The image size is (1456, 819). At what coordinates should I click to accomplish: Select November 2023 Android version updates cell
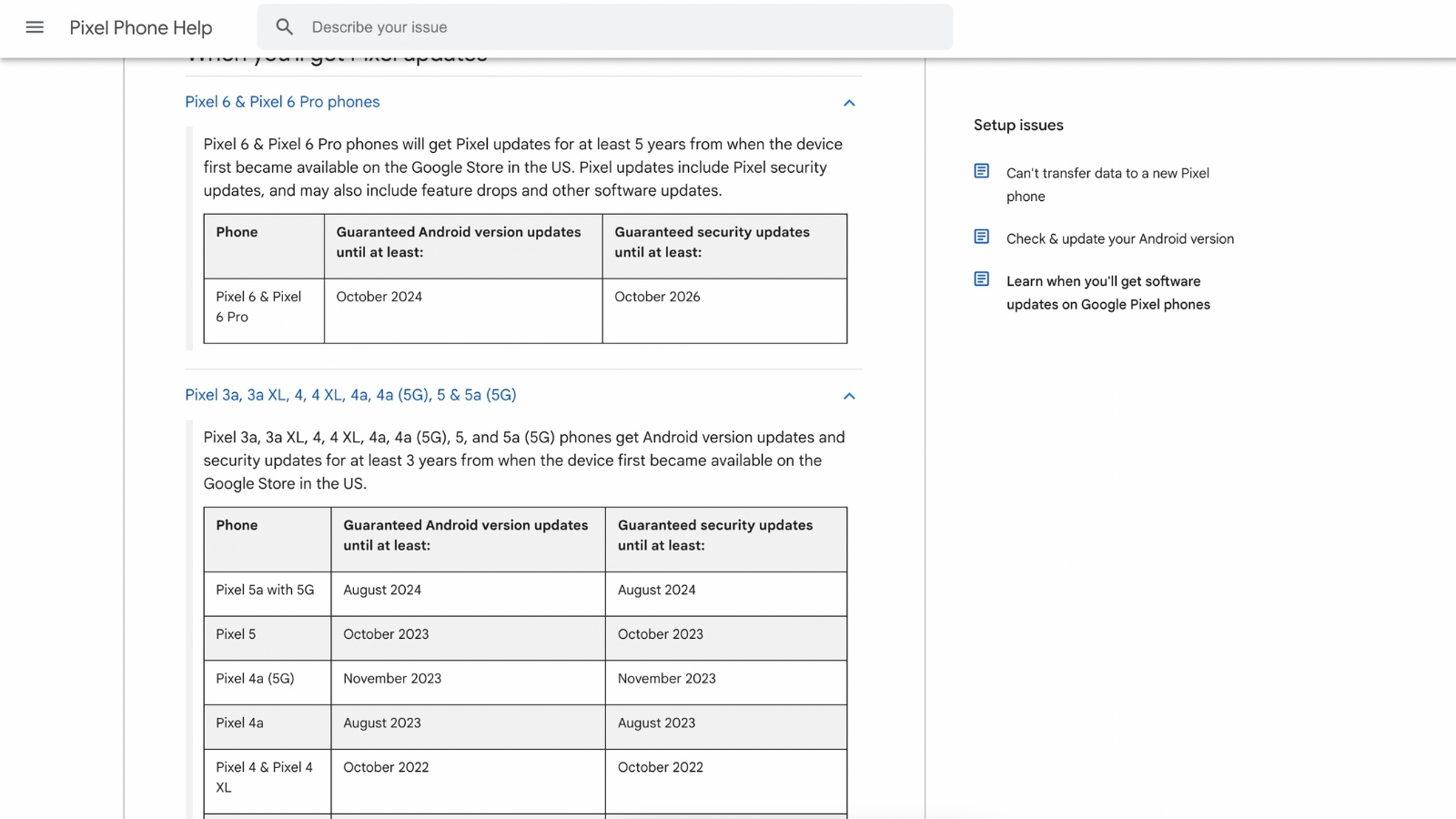coord(468,682)
